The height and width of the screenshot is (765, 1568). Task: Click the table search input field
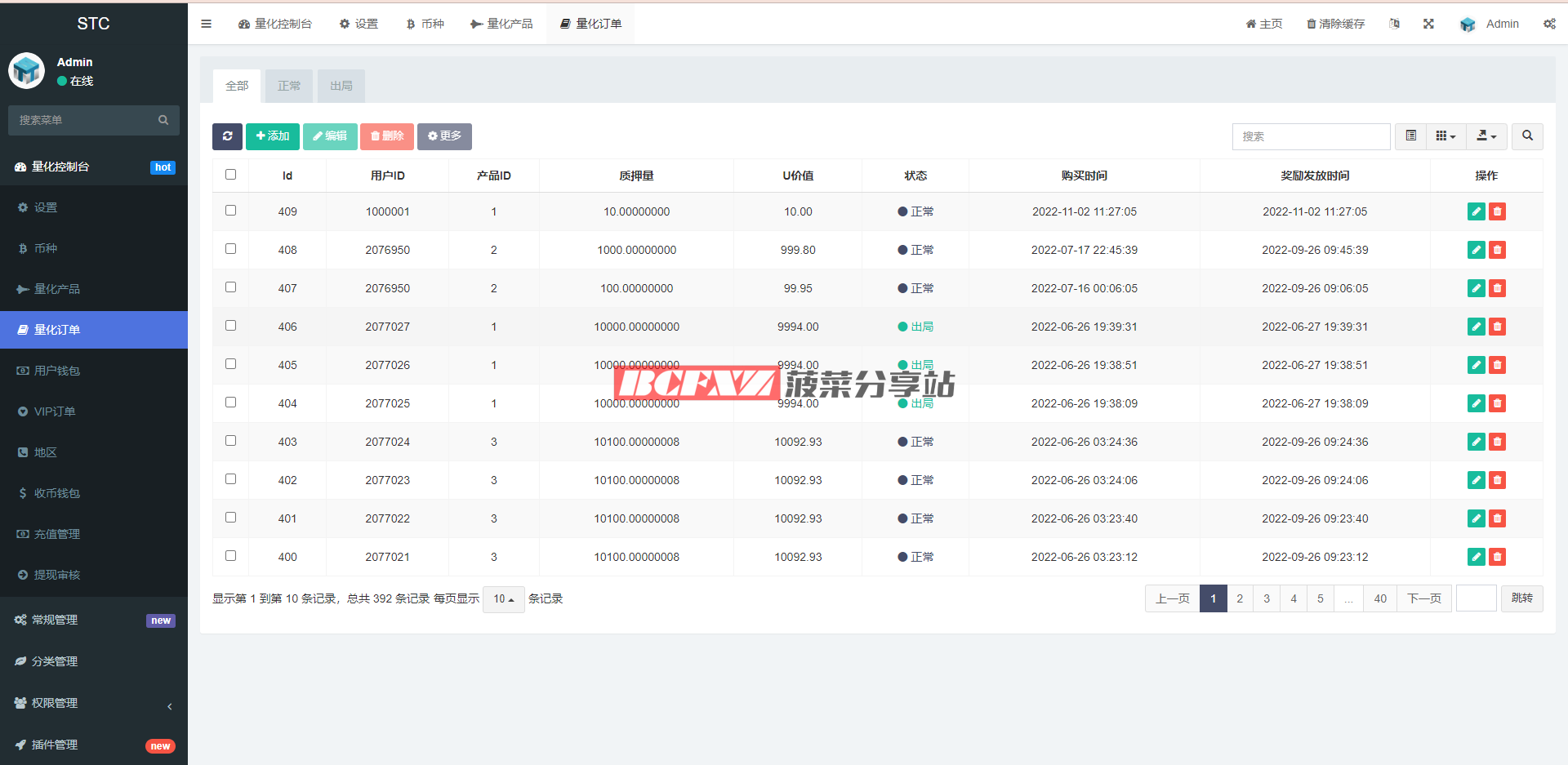point(1311,136)
